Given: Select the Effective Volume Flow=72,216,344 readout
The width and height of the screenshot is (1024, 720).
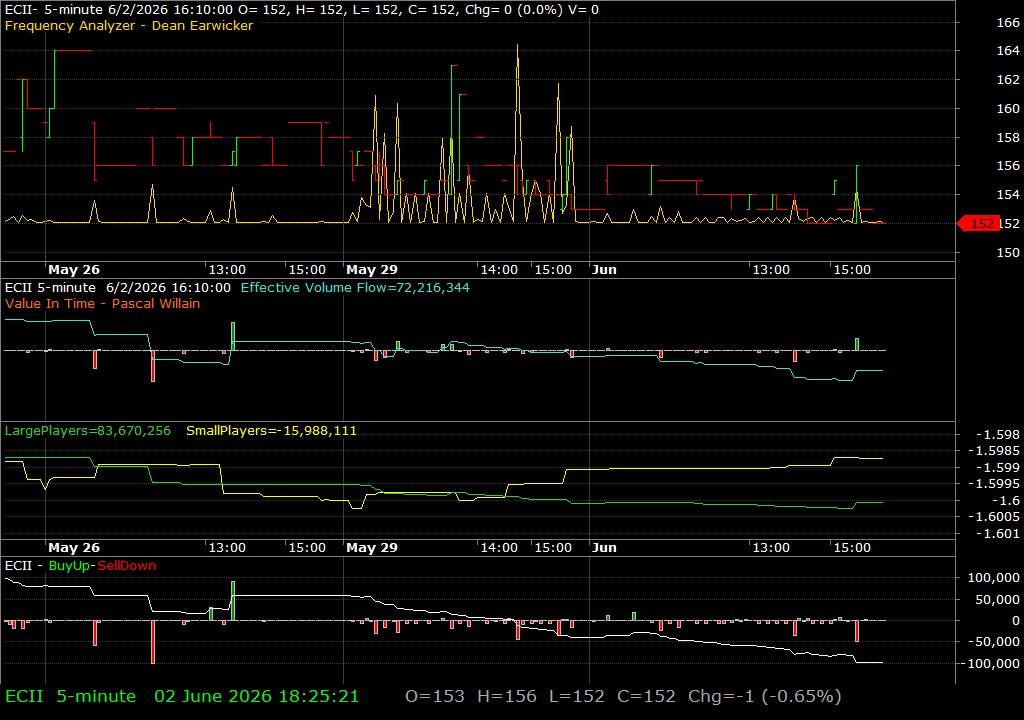Looking at the screenshot, I should pyautogui.click(x=355, y=287).
